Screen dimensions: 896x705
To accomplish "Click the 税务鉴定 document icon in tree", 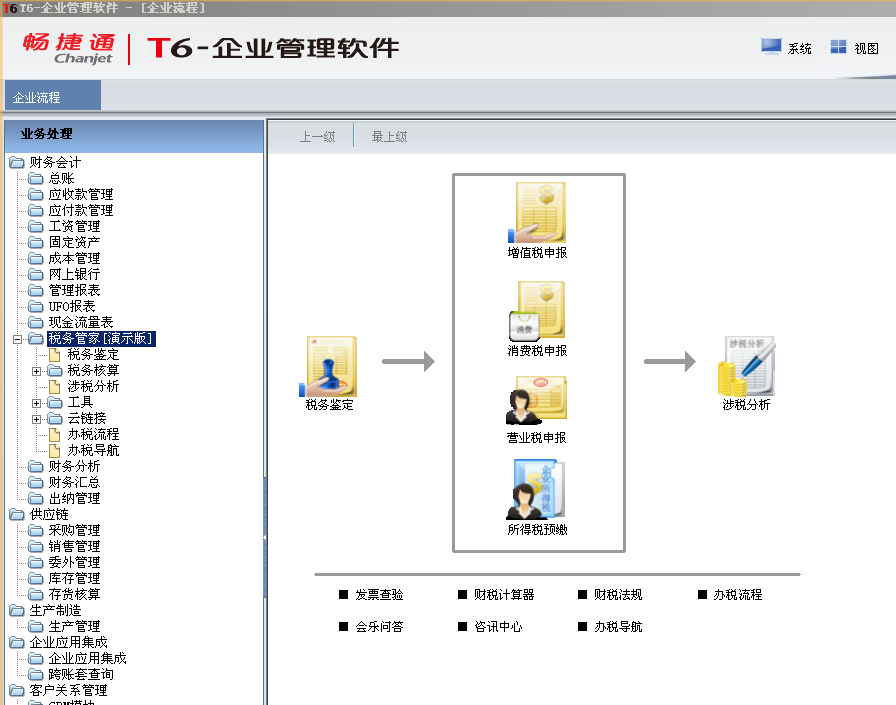I will (55, 355).
